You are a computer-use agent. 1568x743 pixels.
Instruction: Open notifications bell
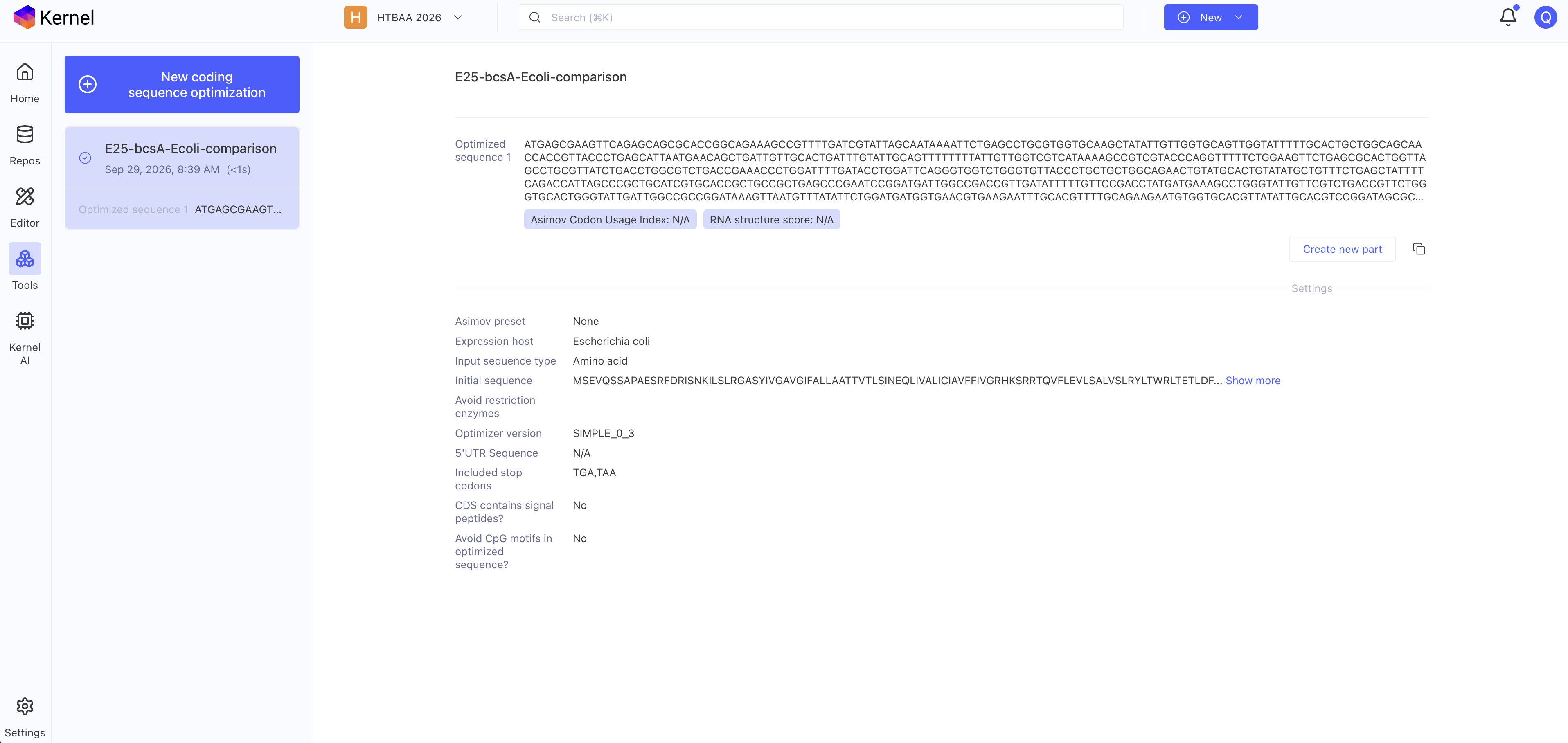point(1508,17)
